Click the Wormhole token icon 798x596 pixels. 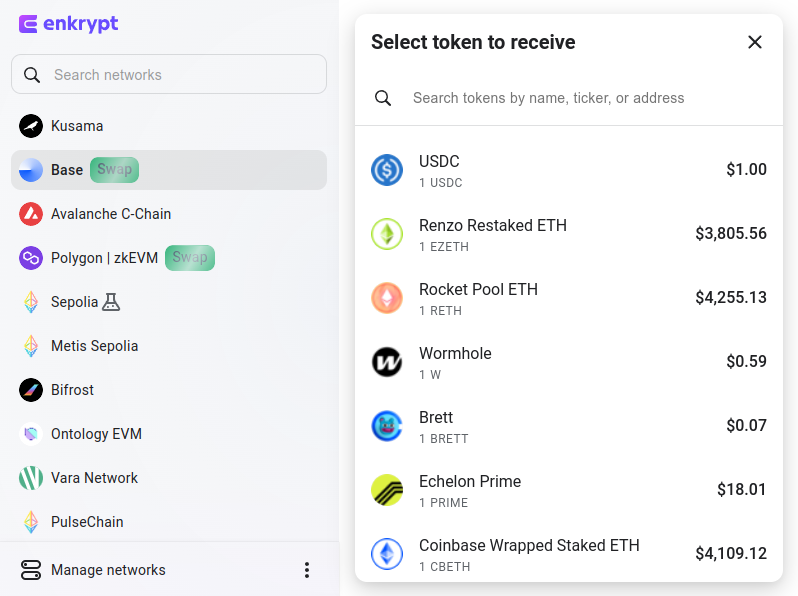387,362
